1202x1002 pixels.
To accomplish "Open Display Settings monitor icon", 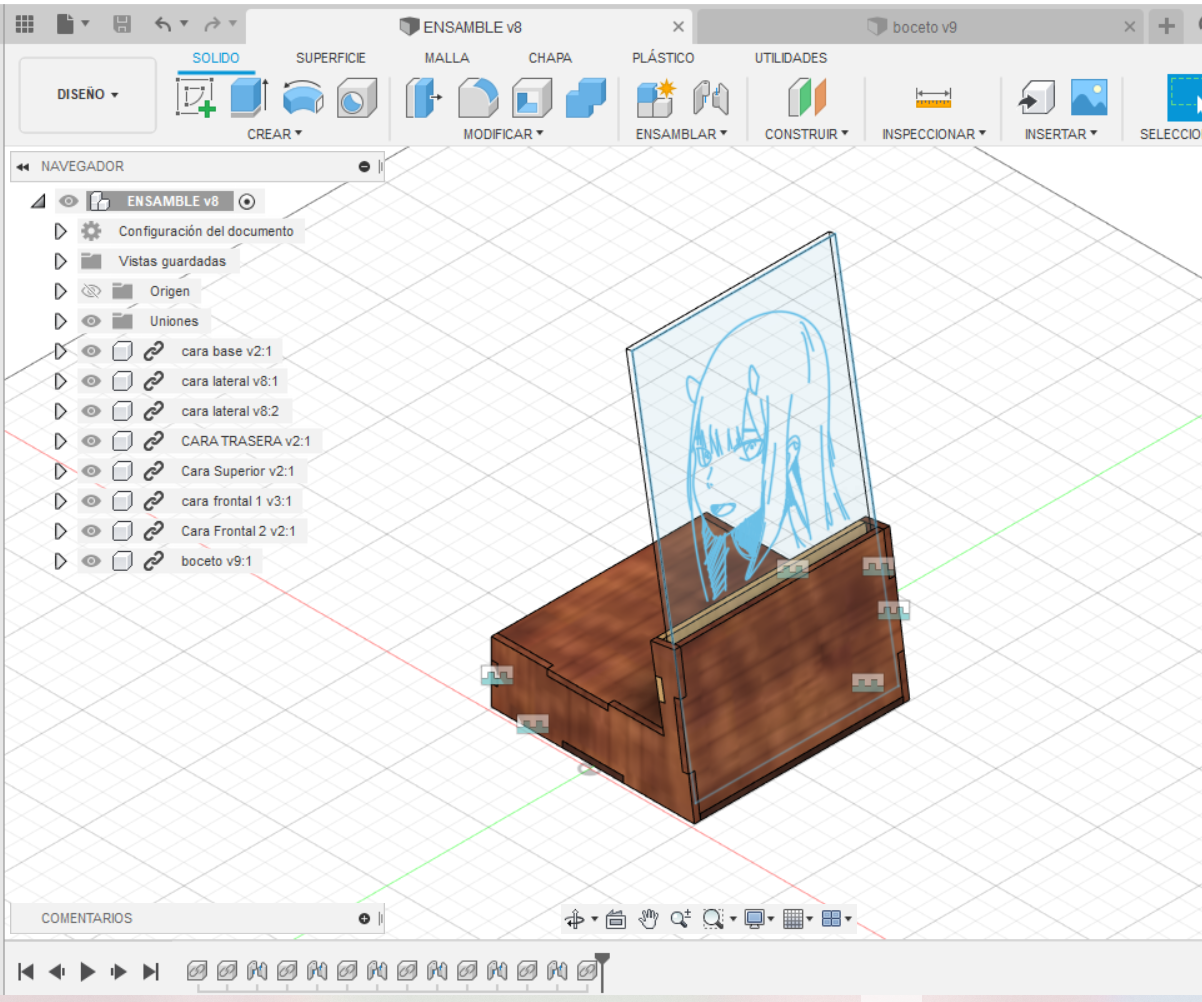I will pos(756,919).
